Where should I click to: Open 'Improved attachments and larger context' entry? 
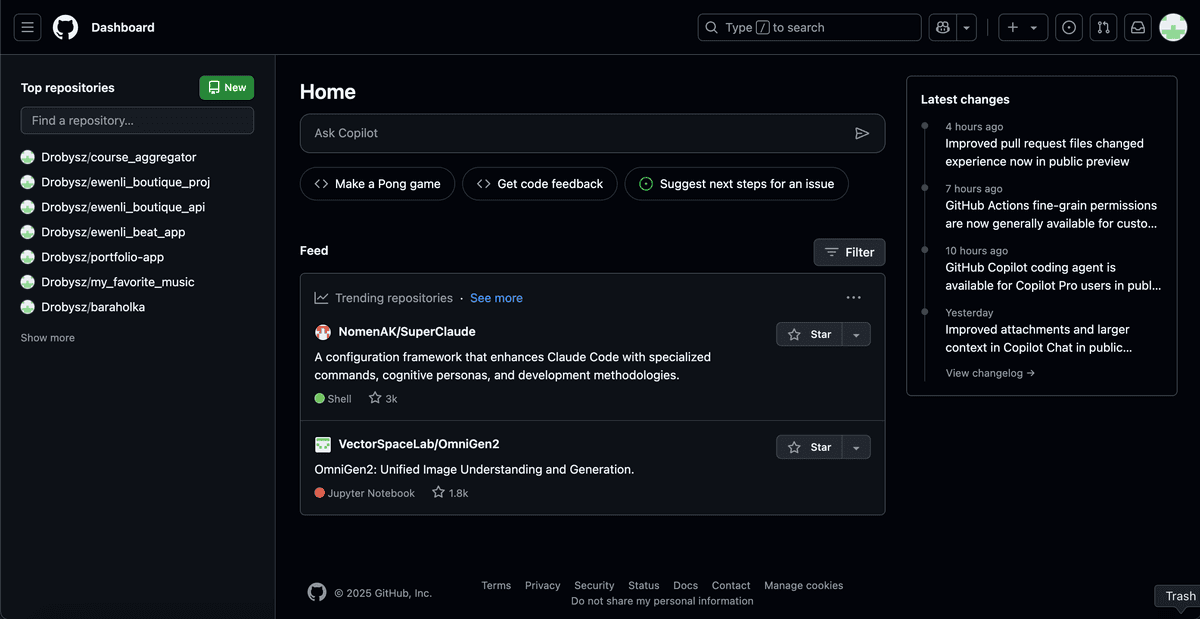(1039, 339)
